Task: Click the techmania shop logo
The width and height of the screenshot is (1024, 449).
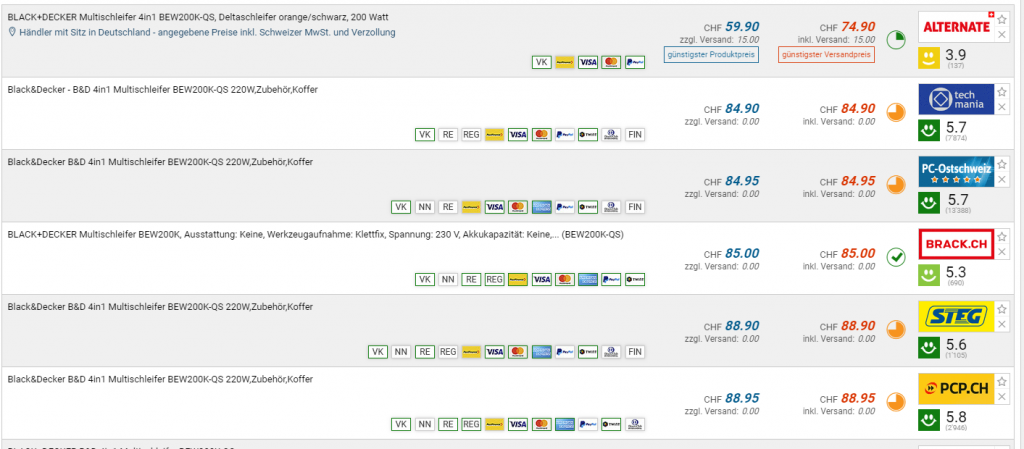Action: pyautogui.click(x=955, y=98)
